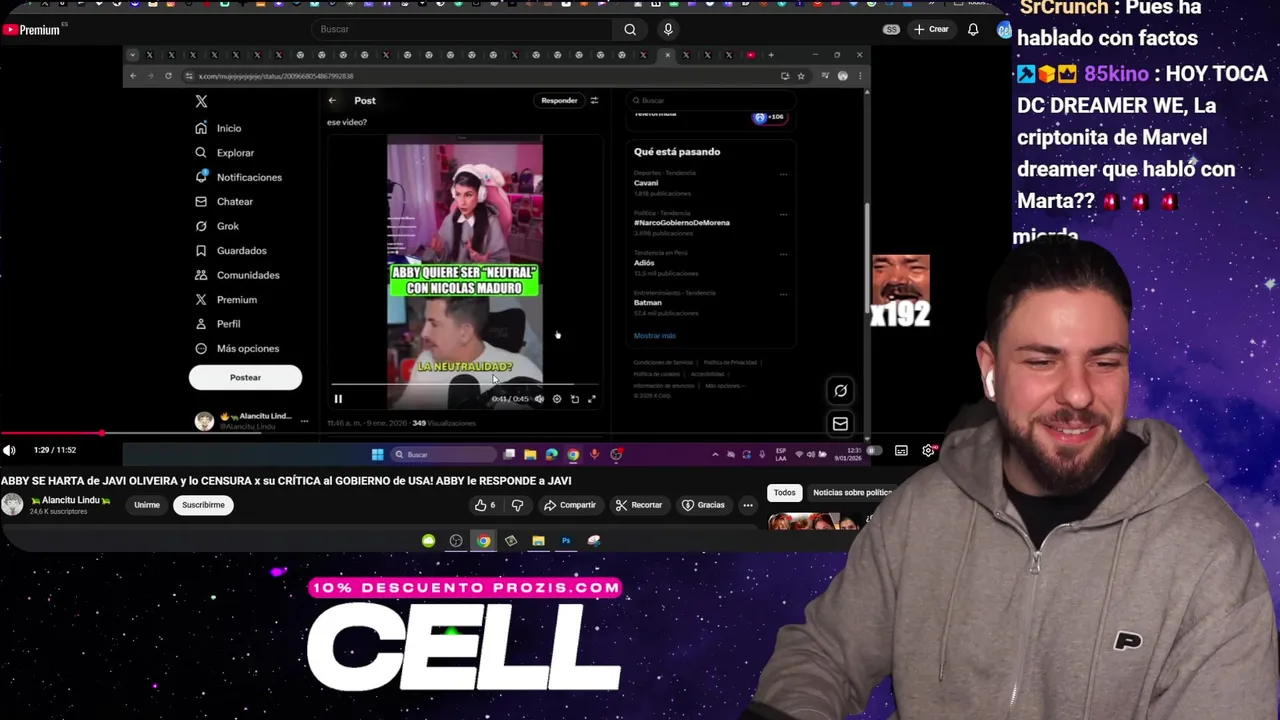Open Grok in the X sidebar

(x=217, y=226)
